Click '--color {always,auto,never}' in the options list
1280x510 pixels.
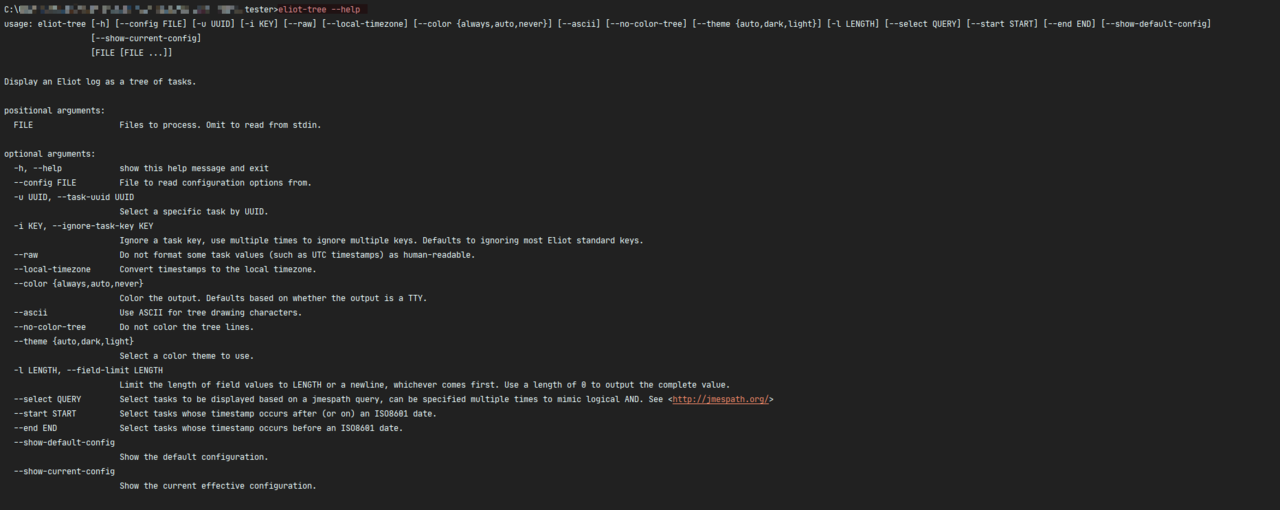tap(78, 284)
